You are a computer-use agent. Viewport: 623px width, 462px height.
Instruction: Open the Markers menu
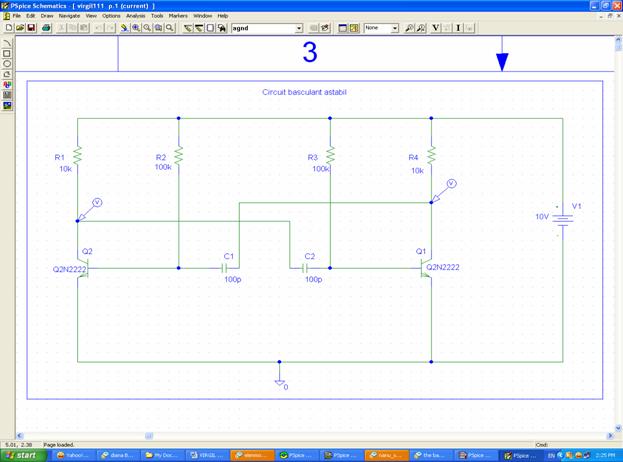[x=178, y=16]
